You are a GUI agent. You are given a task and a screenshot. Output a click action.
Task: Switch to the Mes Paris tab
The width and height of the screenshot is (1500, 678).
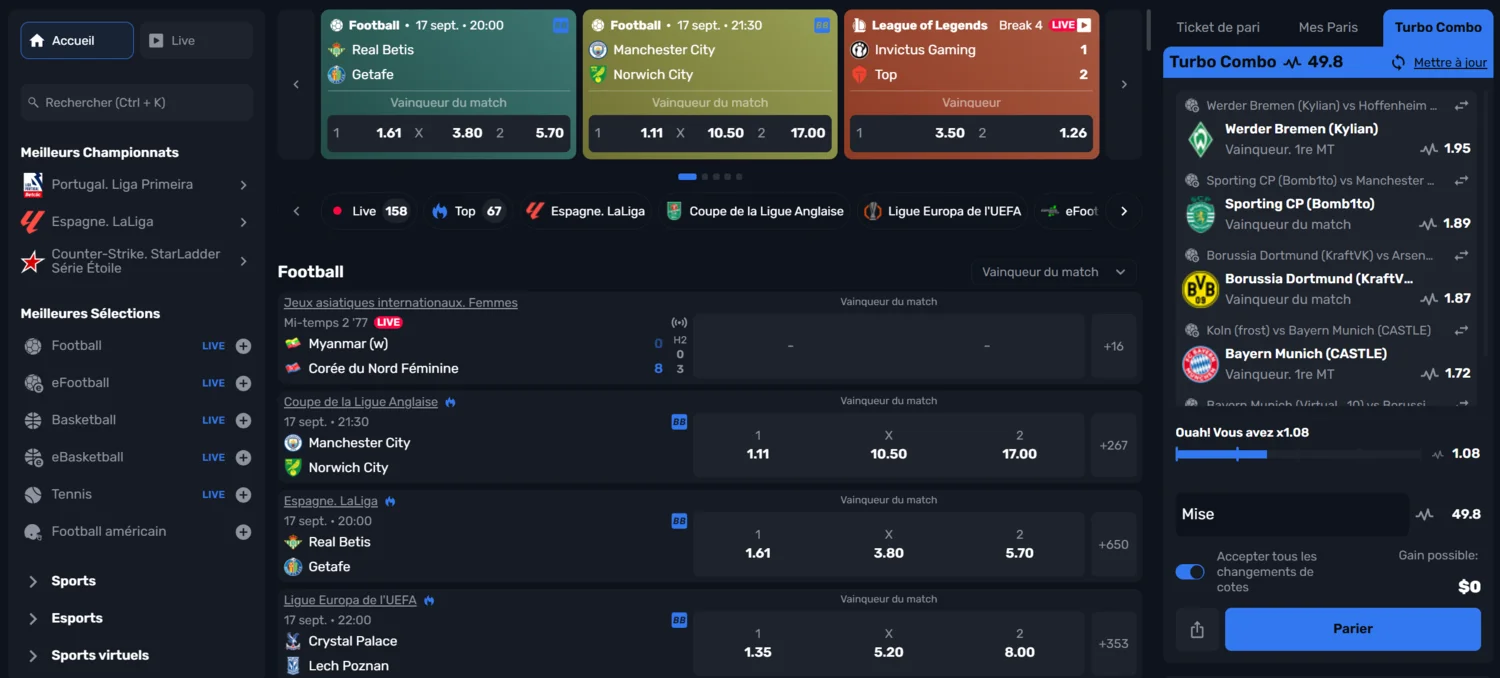(x=1328, y=27)
